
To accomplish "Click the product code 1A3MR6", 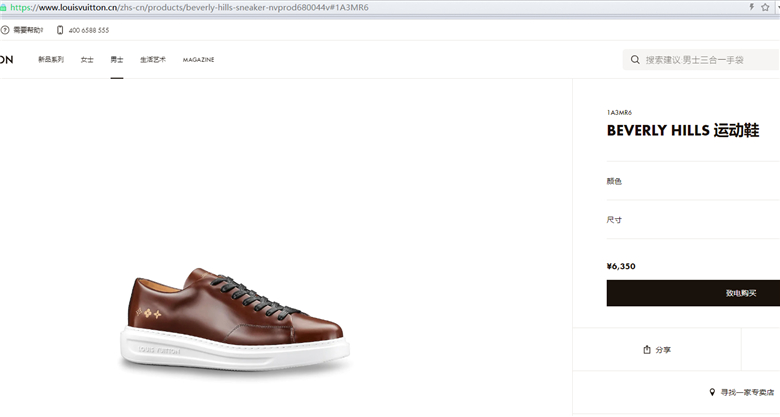I will [619, 112].
